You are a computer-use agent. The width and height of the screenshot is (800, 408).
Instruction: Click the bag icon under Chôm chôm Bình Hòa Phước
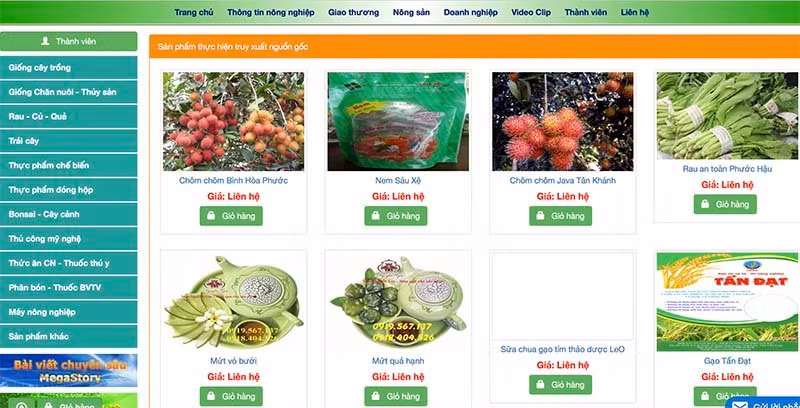(211, 216)
